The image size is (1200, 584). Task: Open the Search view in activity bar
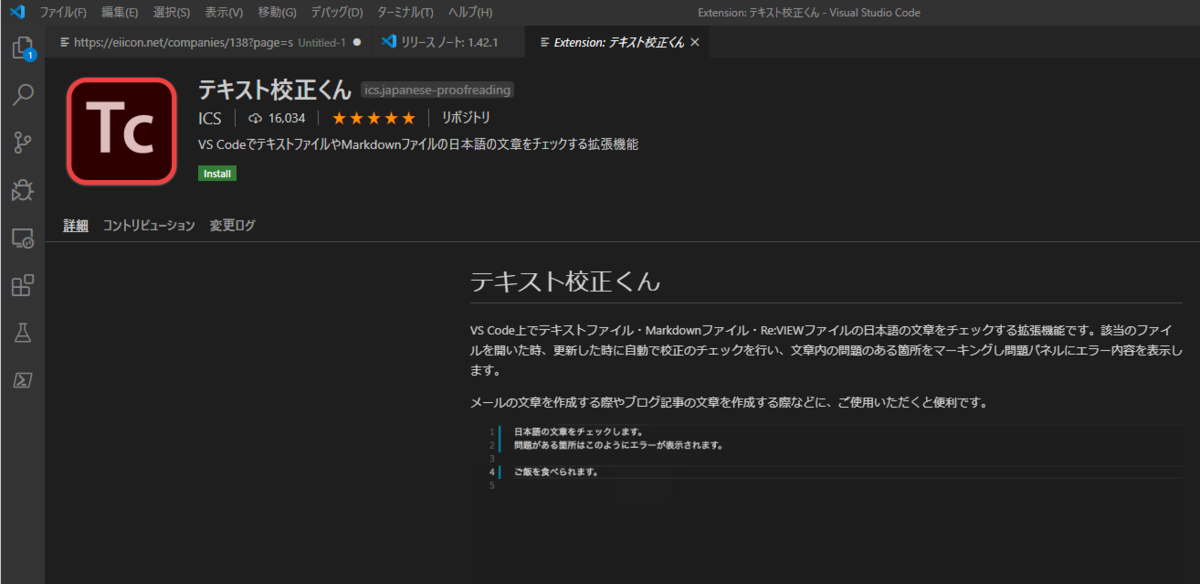tap(22, 95)
